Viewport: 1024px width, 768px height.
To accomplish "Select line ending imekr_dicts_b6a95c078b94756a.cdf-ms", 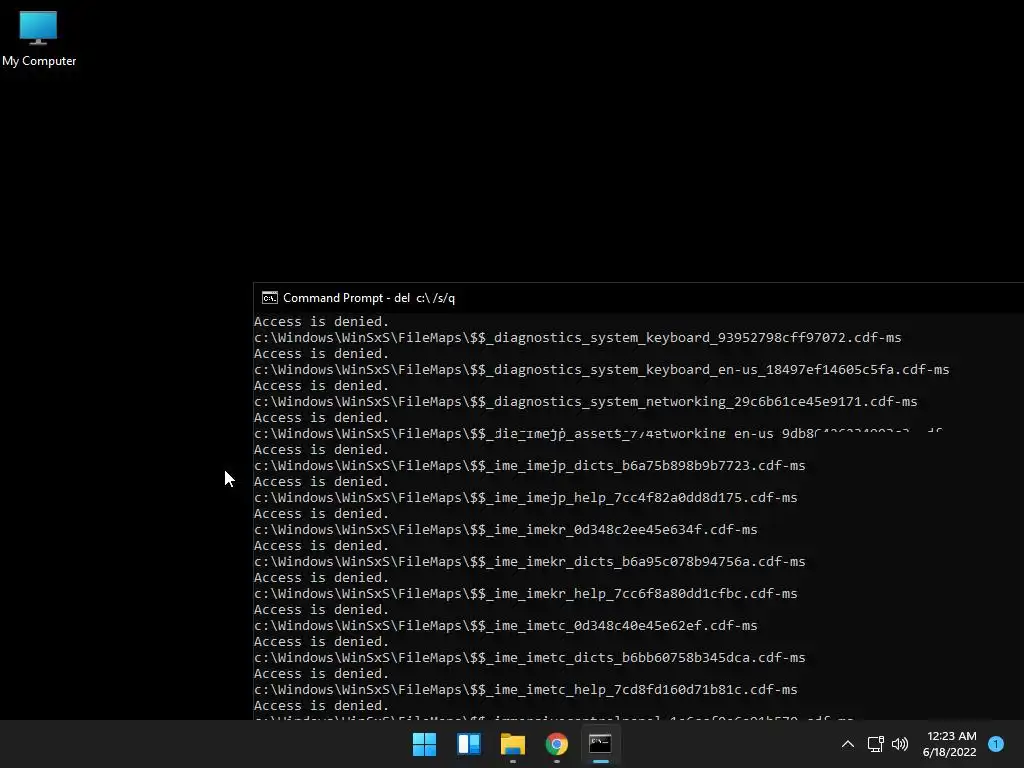I will (530, 562).
